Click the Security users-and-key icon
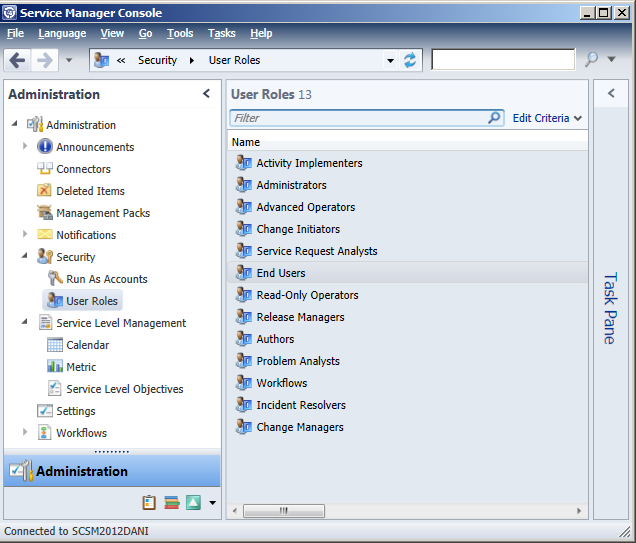This screenshot has width=636, height=543. [x=45, y=256]
